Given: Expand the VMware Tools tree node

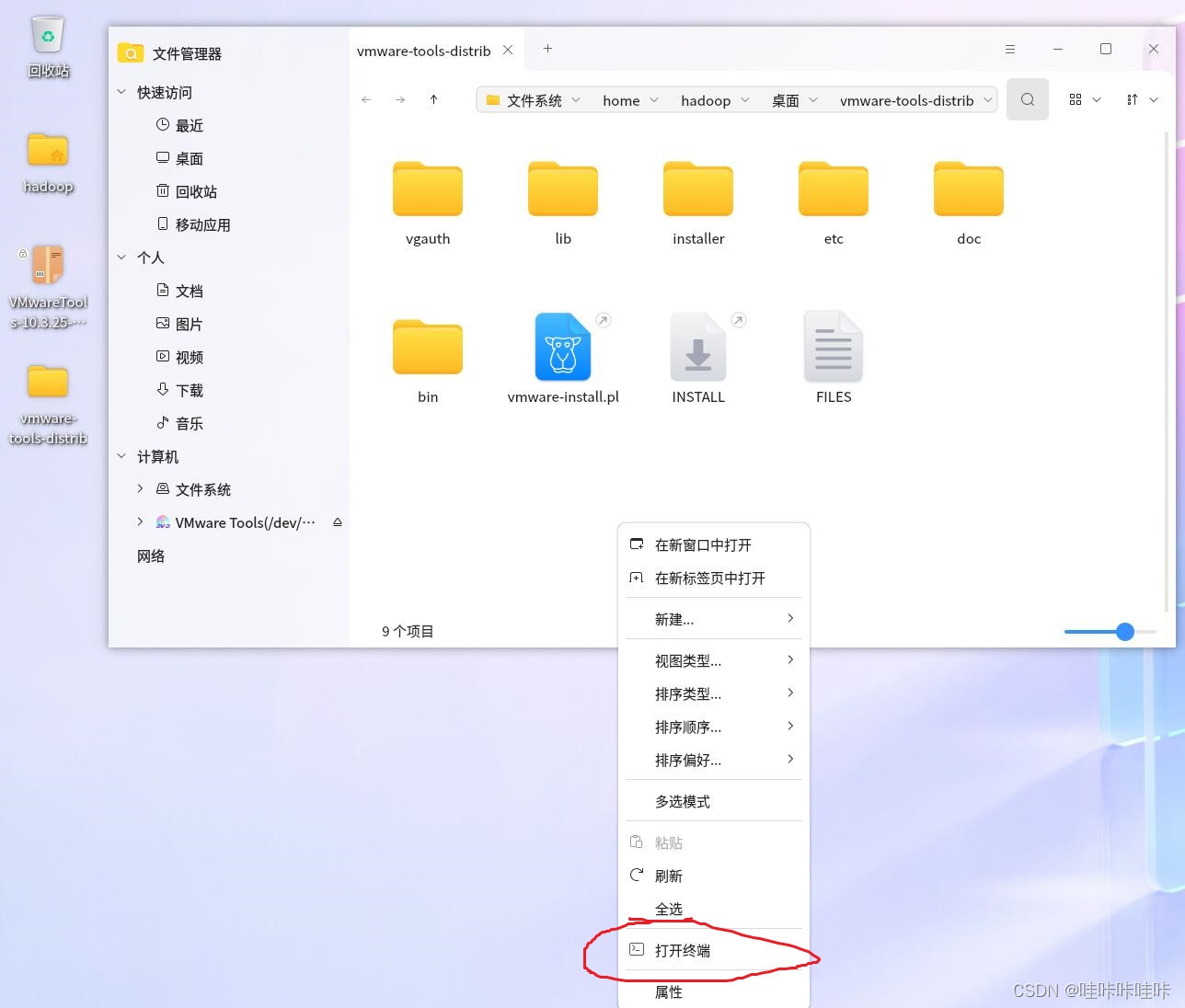Looking at the screenshot, I should (x=140, y=522).
